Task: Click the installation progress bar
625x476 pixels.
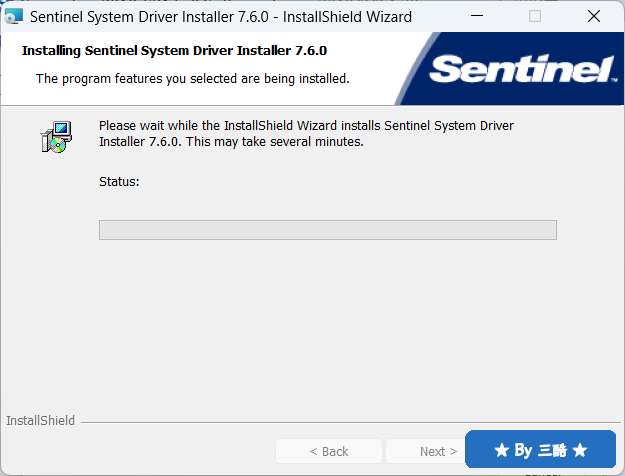Action: pyautogui.click(x=328, y=230)
